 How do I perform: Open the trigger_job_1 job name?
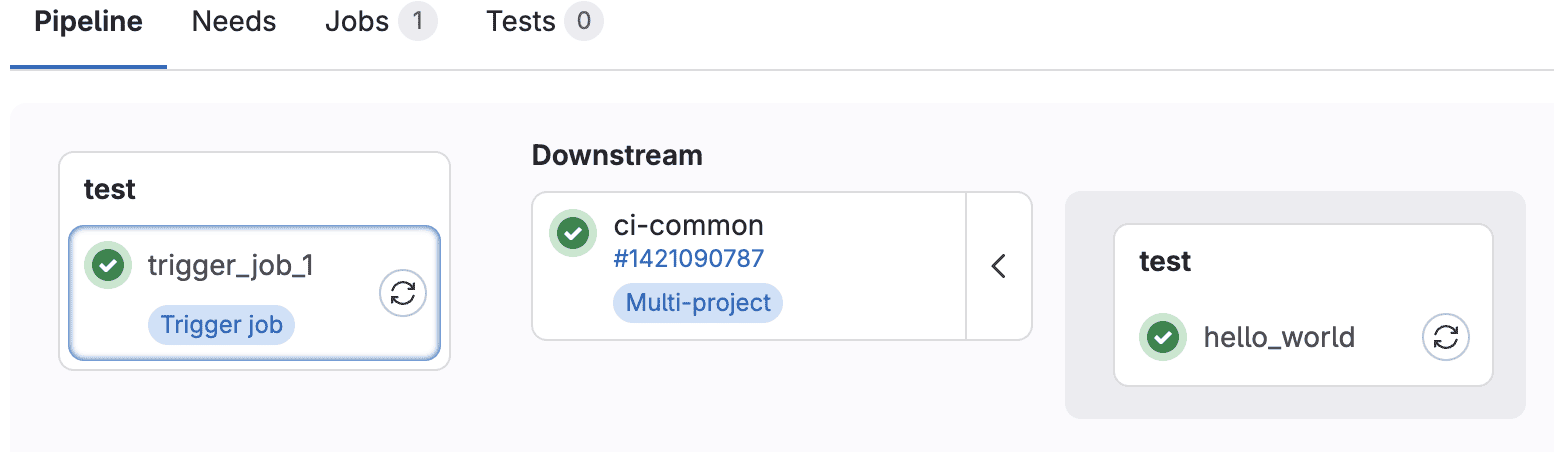tap(230, 266)
